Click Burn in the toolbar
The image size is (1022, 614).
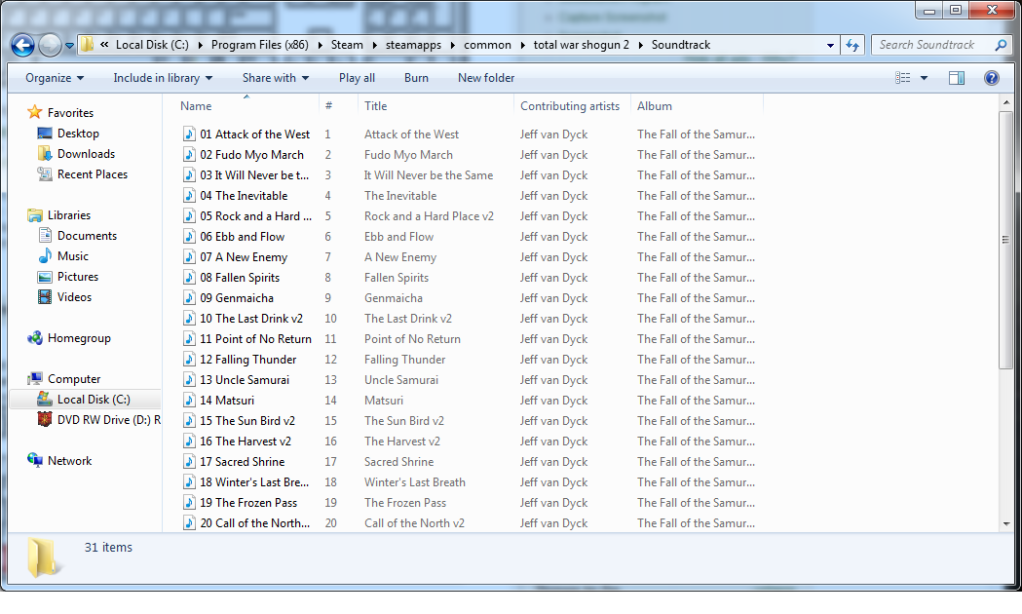coord(416,78)
